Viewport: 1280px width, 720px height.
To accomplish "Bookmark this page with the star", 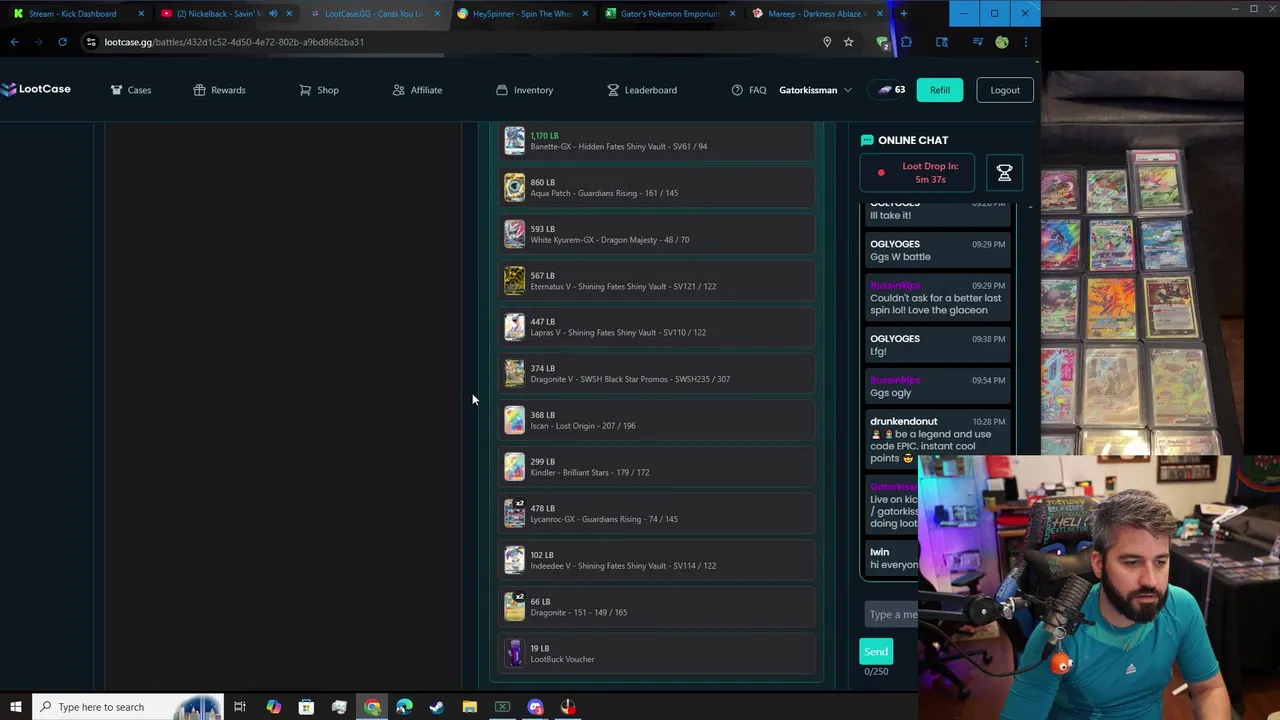I will point(848,42).
